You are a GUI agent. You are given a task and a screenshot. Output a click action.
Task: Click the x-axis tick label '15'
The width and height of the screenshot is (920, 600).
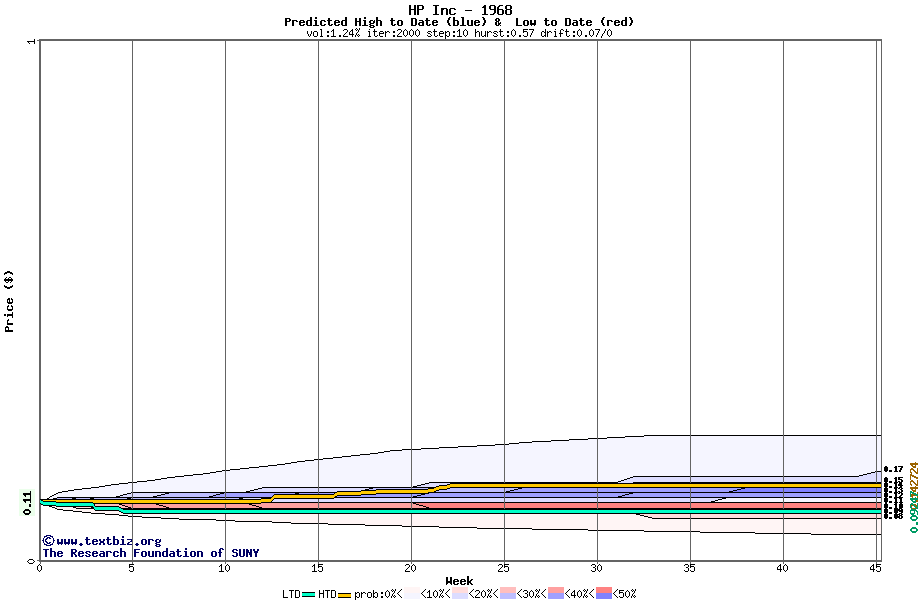pyautogui.click(x=317, y=568)
